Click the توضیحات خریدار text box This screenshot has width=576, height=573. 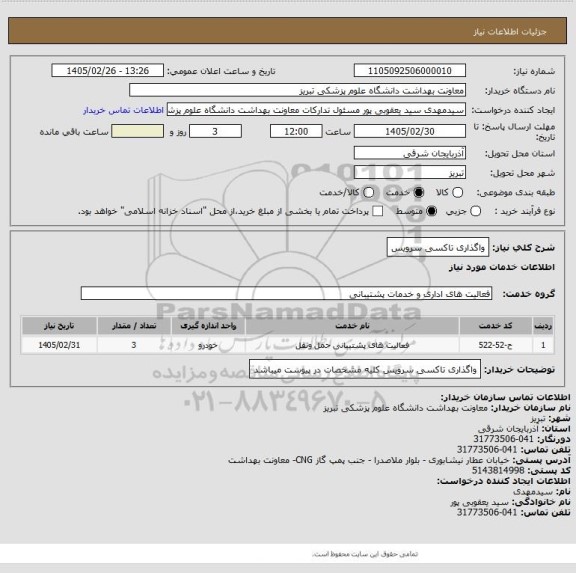365,369
